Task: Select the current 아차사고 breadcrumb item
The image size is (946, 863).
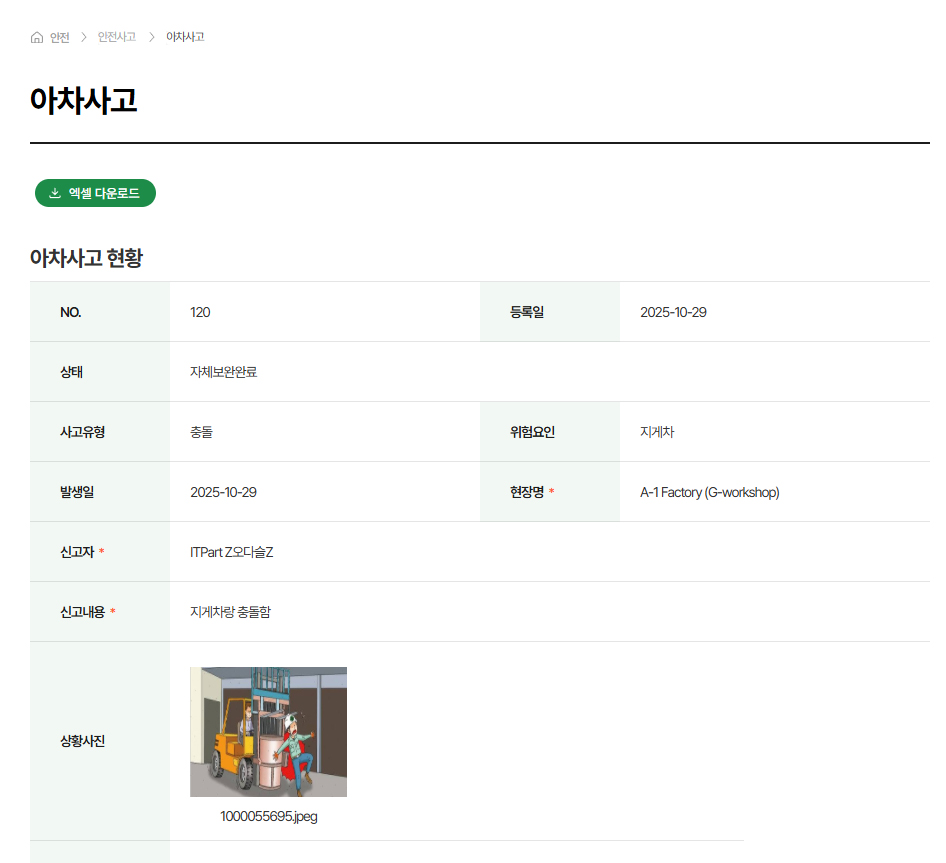Action: [185, 37]
